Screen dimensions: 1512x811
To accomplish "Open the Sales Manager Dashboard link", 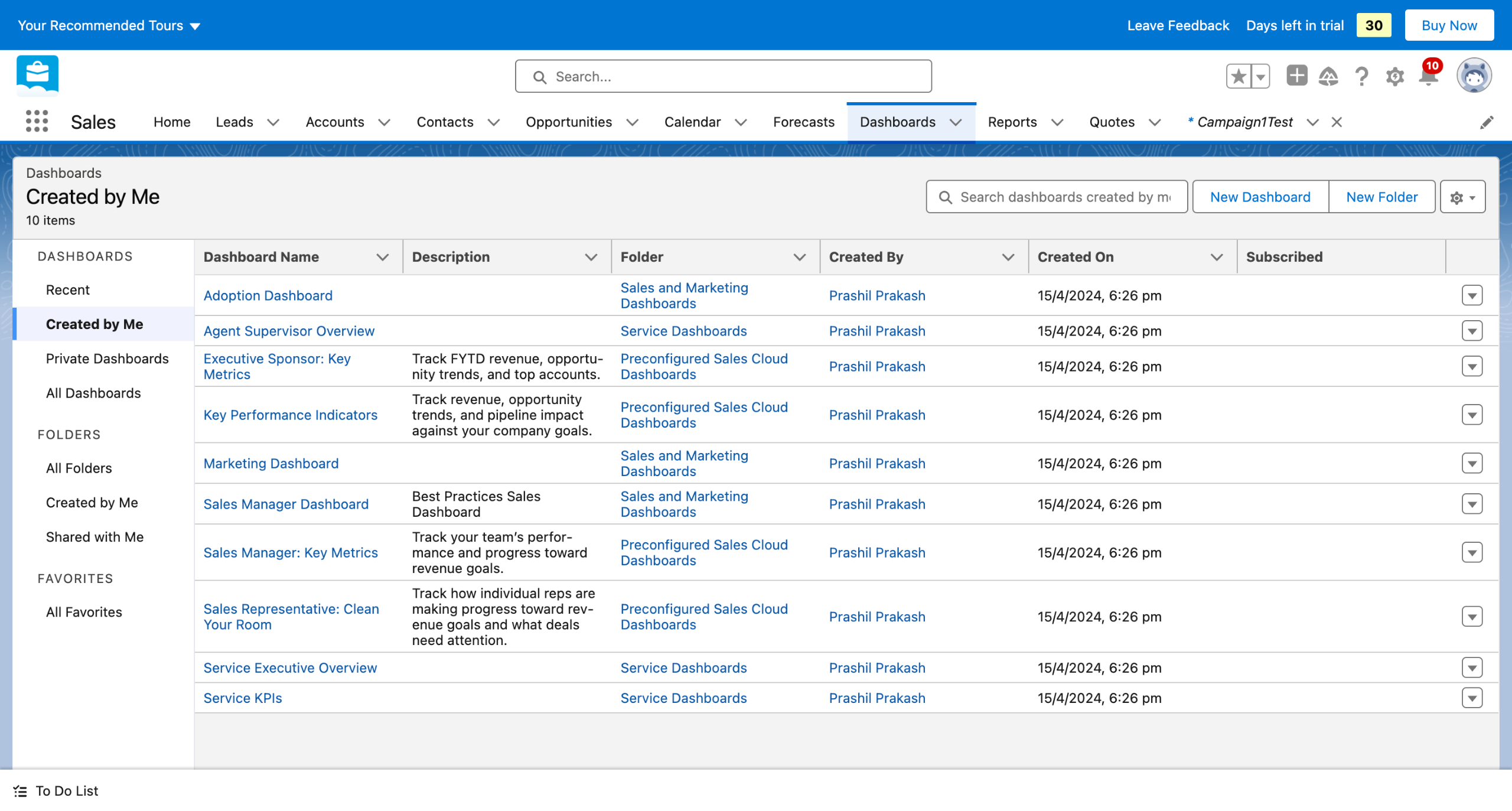I will pyautogui.click(x=286, y=504).
